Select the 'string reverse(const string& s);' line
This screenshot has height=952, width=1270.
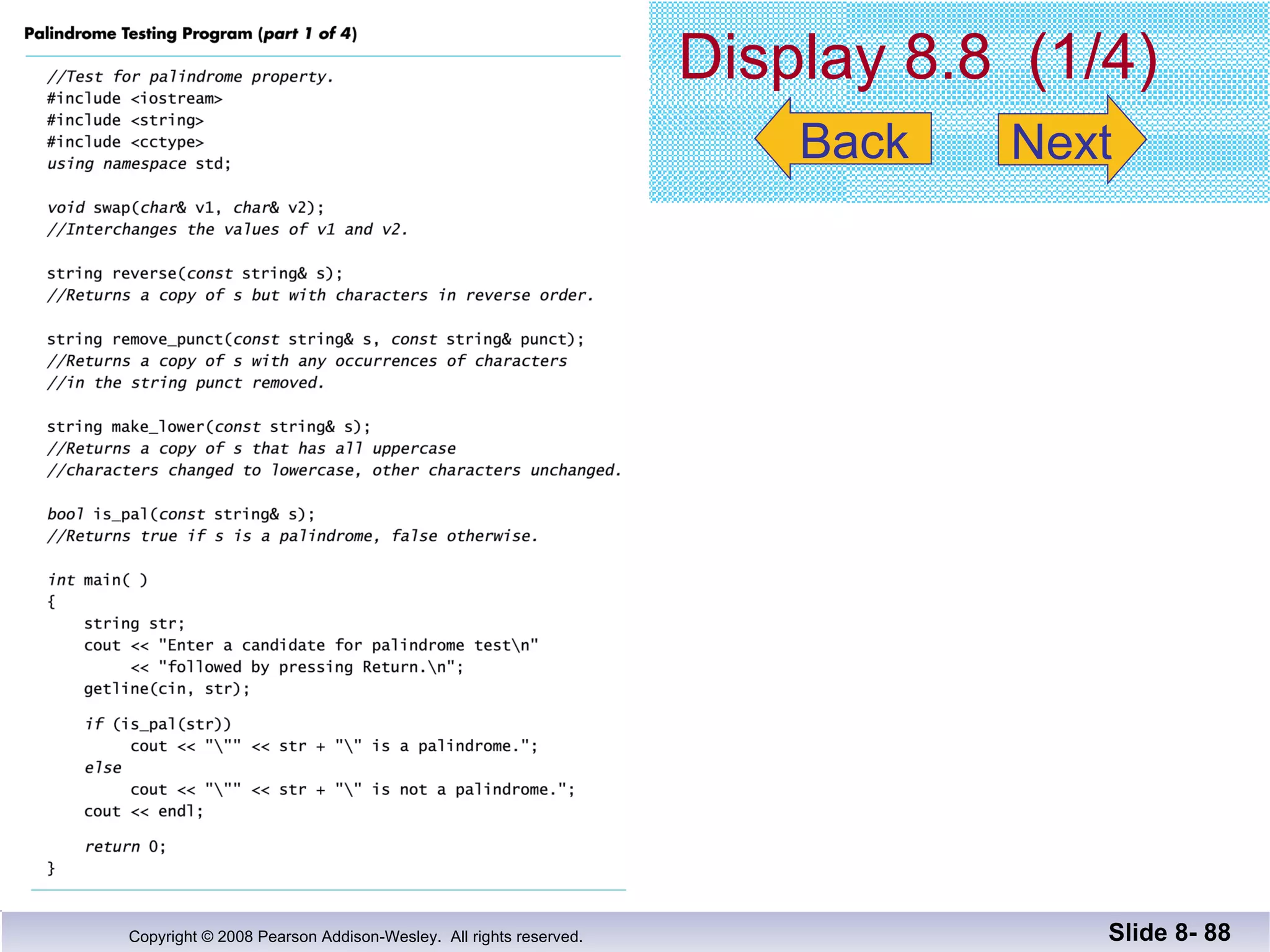pos(195,273)
